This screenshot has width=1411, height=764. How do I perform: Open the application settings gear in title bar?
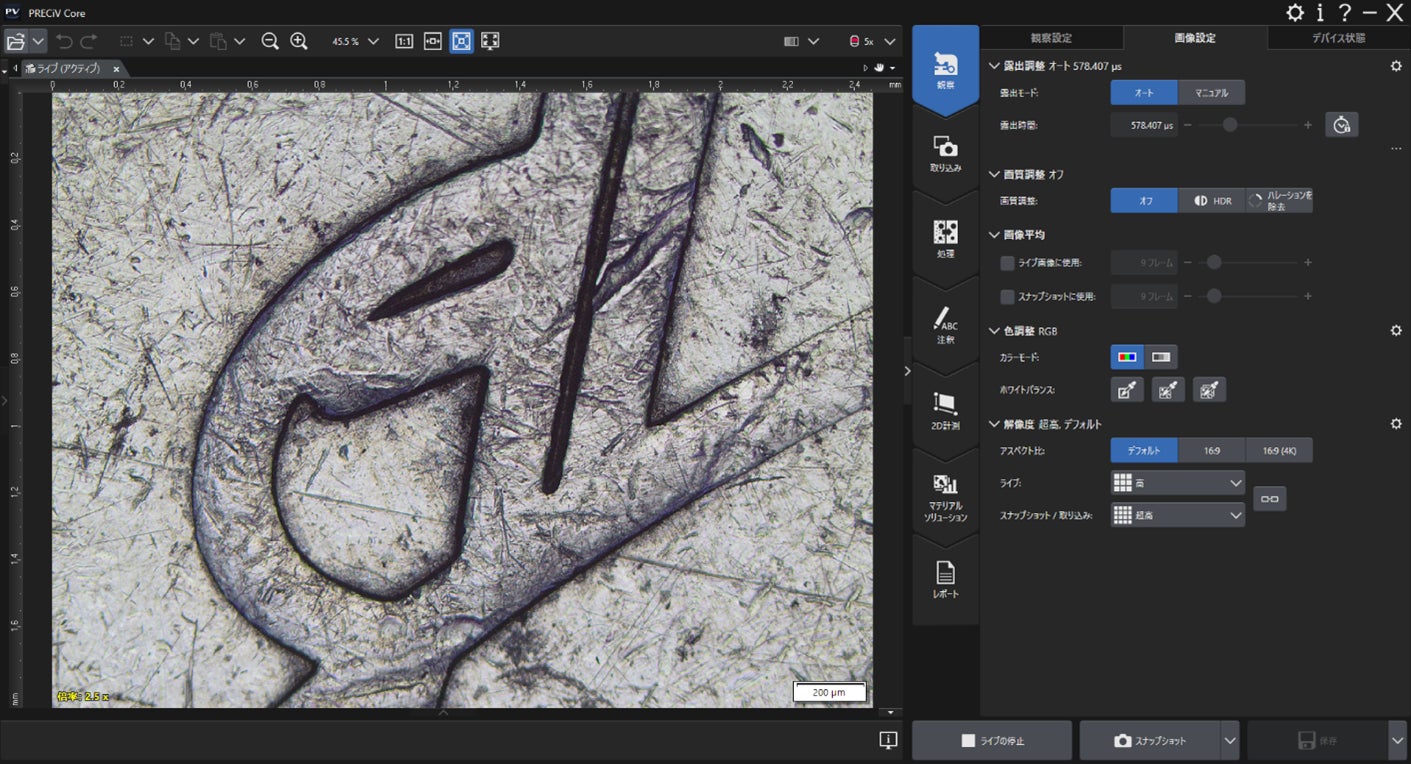(x=1294, y=12)
